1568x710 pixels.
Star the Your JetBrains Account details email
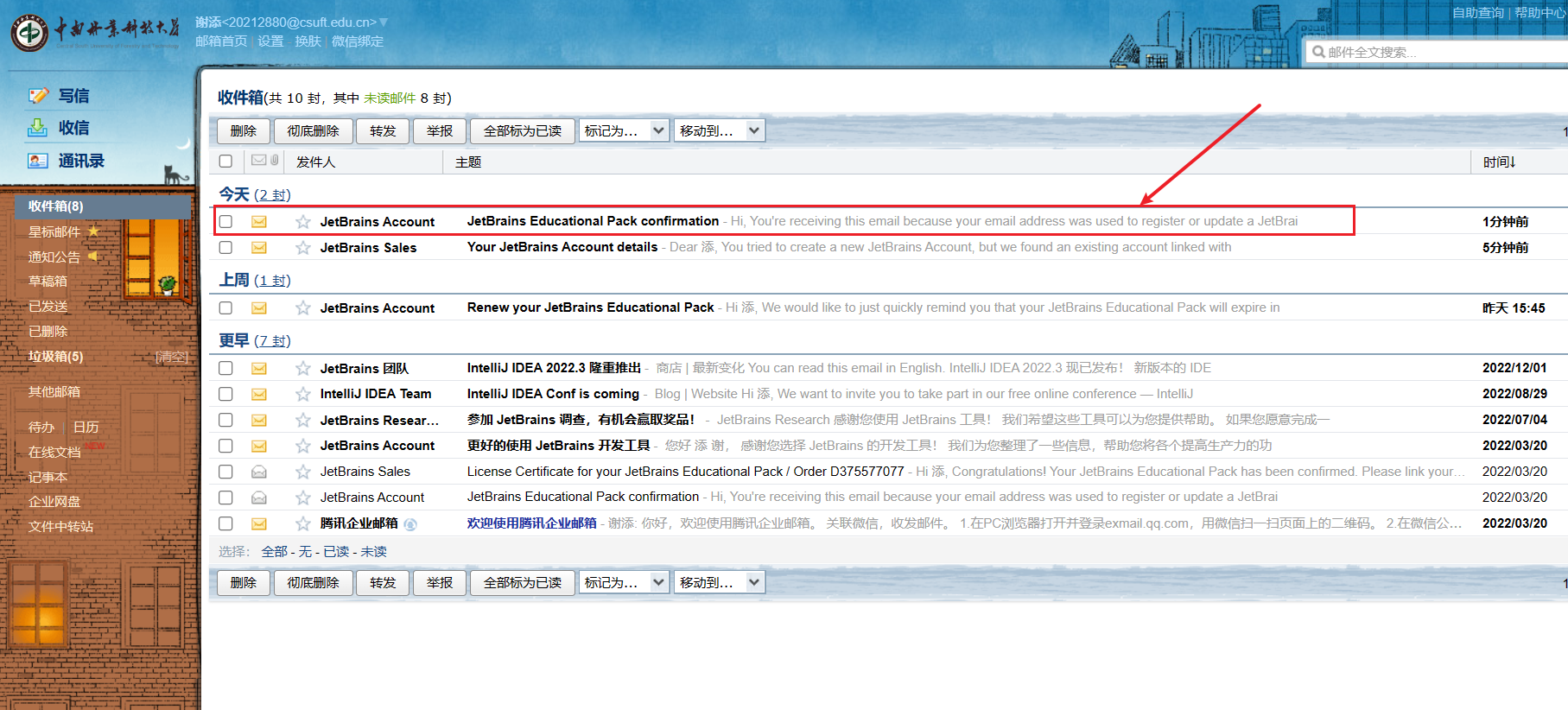click(x=303, y=248)
